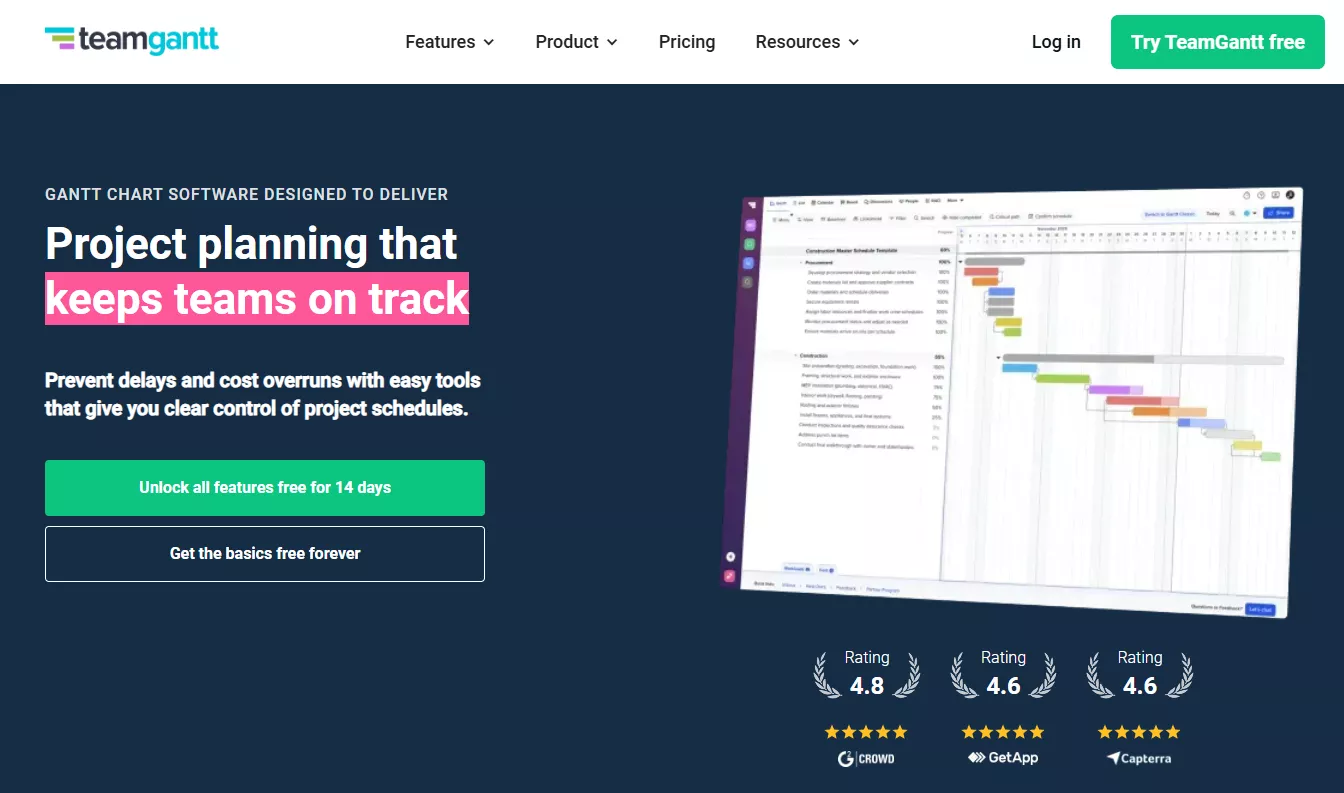Click the blue Share button in the Gantt preview
This screenshot has width=1344, height=793.
tap(1278, 213)
